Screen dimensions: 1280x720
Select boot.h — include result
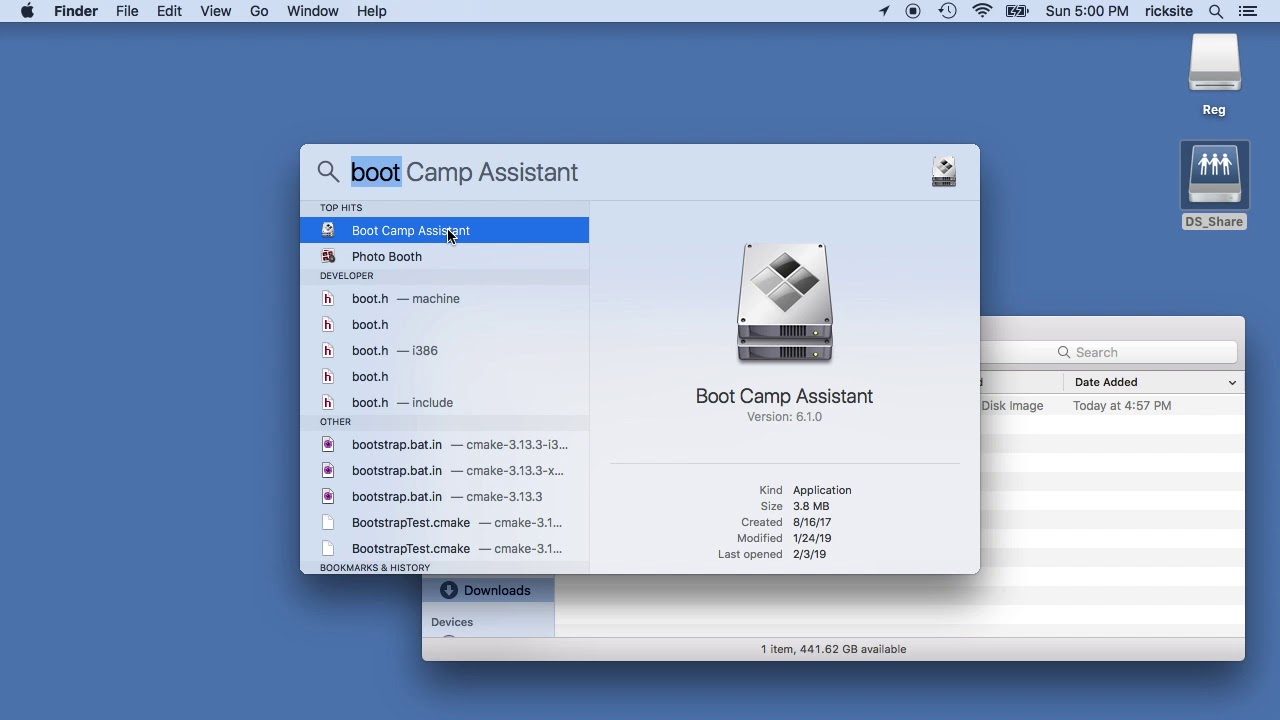444,402
